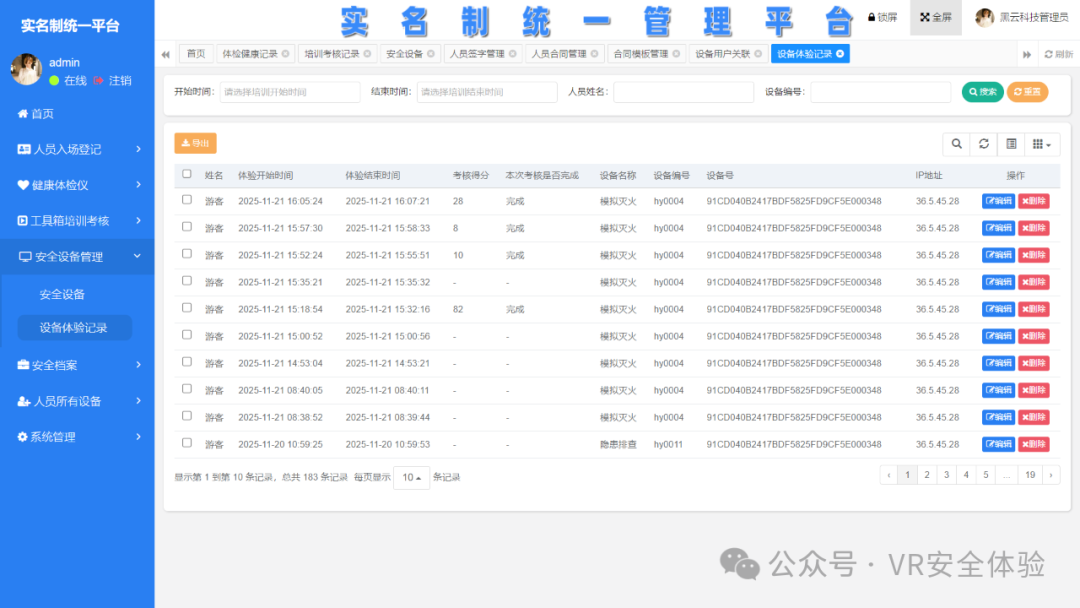Expand 安全档案 sidebar menu
Screen dimensions: 1080x608
coord(77,365)
